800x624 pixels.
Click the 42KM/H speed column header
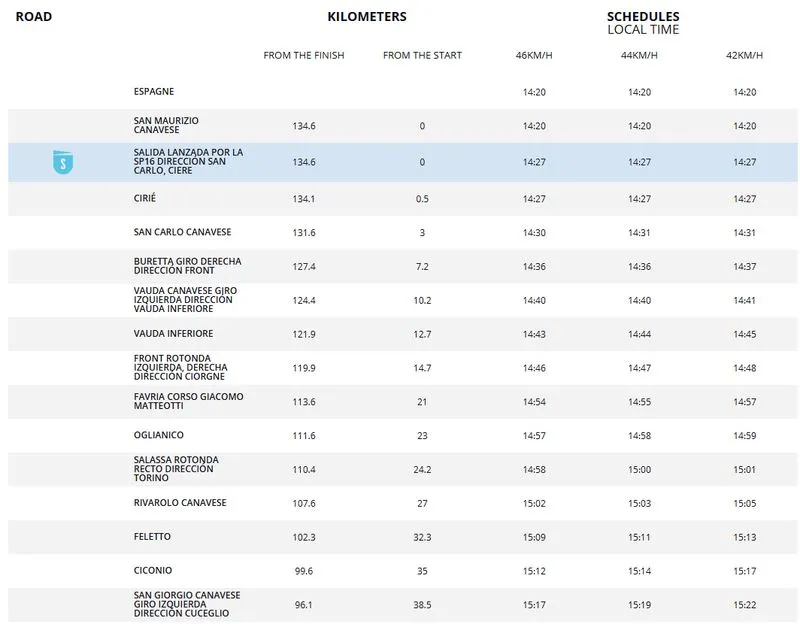point(744,56)
